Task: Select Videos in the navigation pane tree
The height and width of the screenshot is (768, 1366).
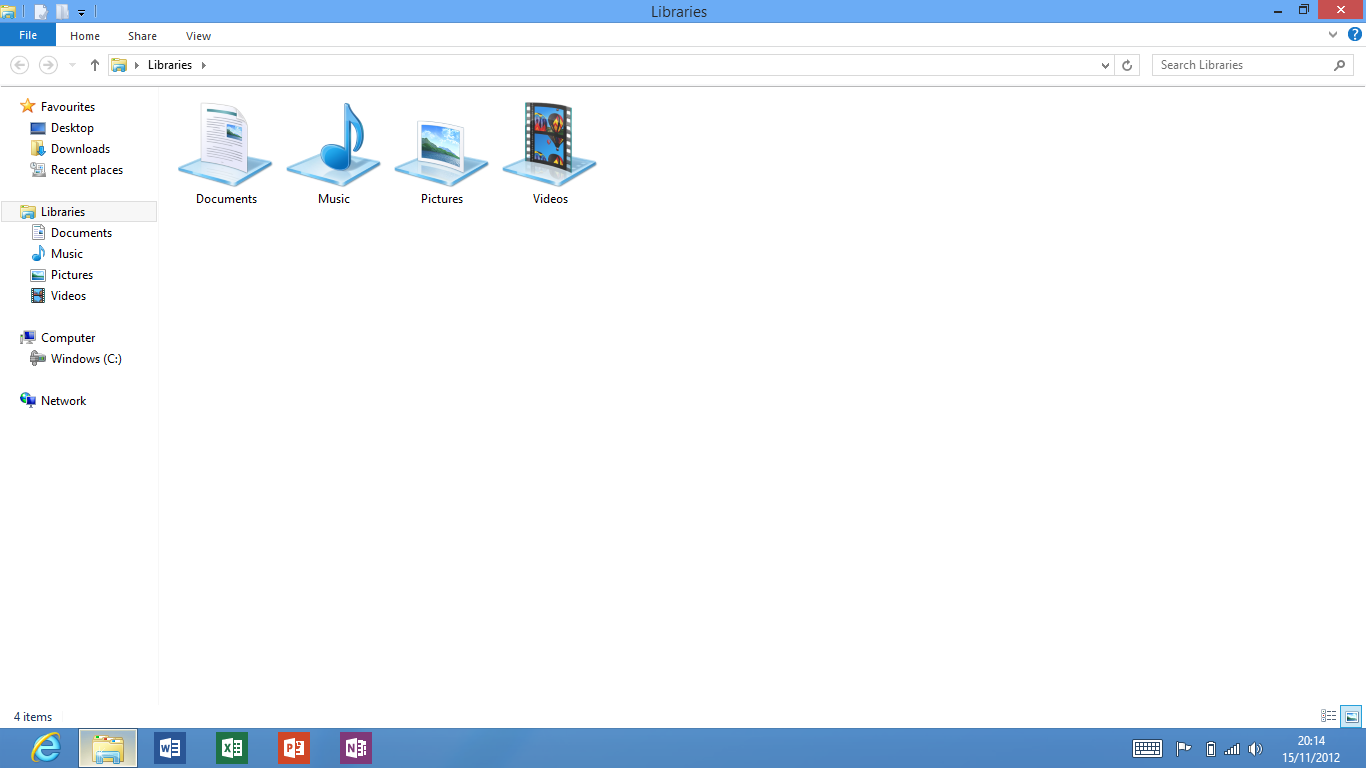Action: [x=68, y=296]
